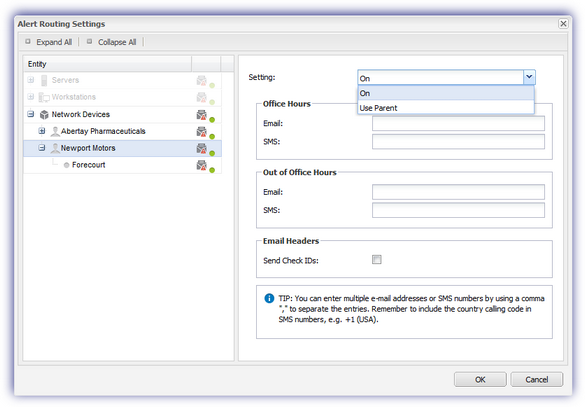Collapse the Newport Motors node

point(42,148)
